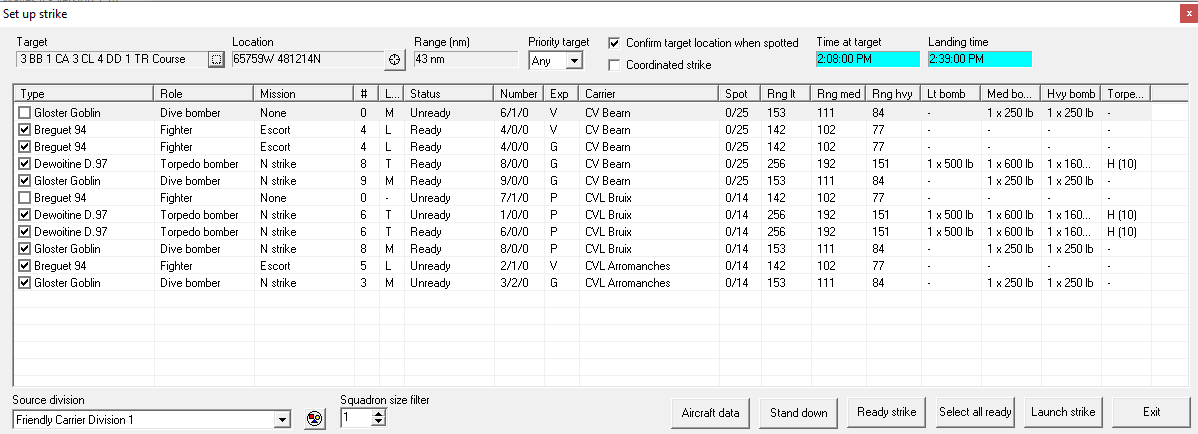
Task: Click the Status column header
Action: point(448,93)
